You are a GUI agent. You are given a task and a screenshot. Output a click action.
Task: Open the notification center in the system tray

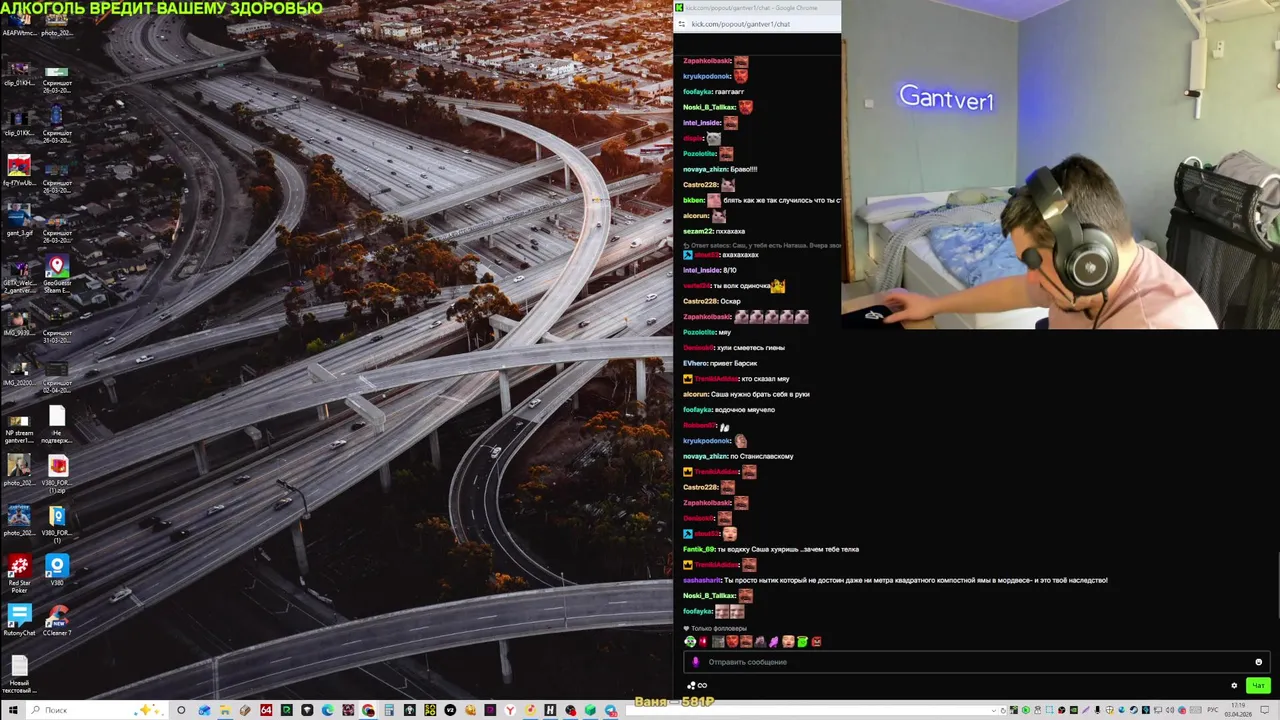[x=1264, y=710]
